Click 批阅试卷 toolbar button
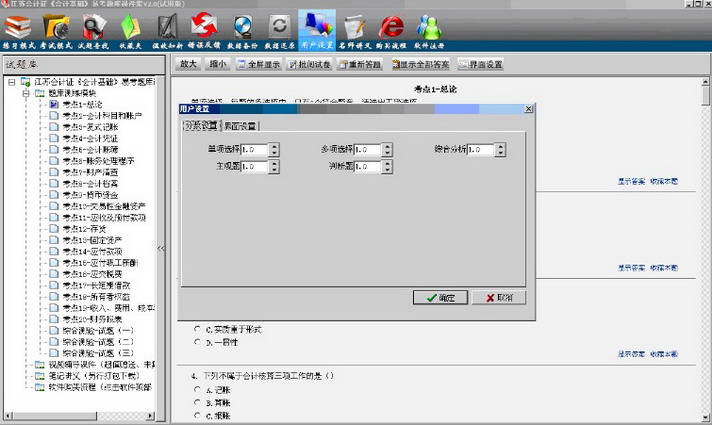712x425 pixels. coord(310,64)
